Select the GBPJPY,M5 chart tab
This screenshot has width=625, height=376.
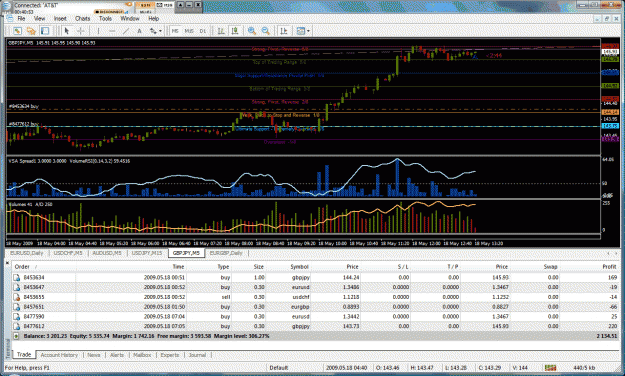click(x=186, y=253)
